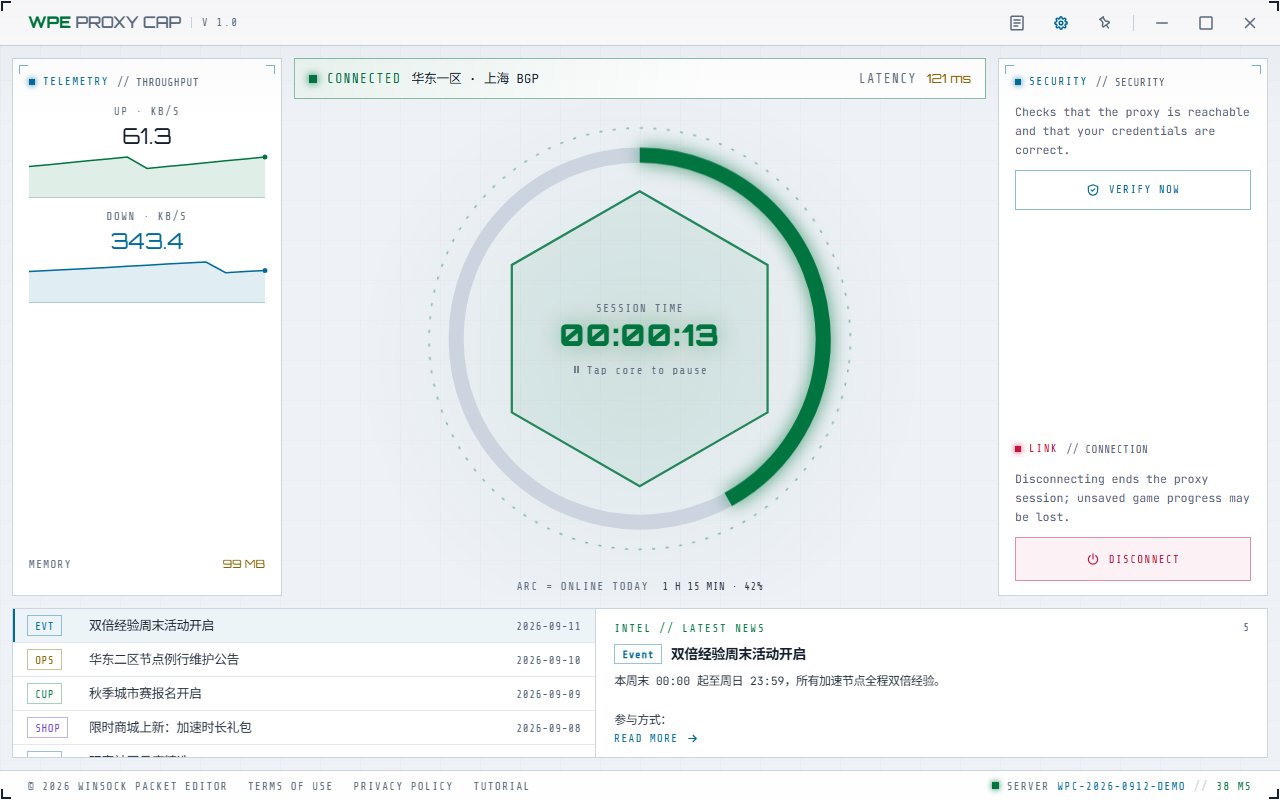The width and height of the screenshot is (1280, 800).
Task: Click the SHOP tag badge
Action: coord(47,728)
